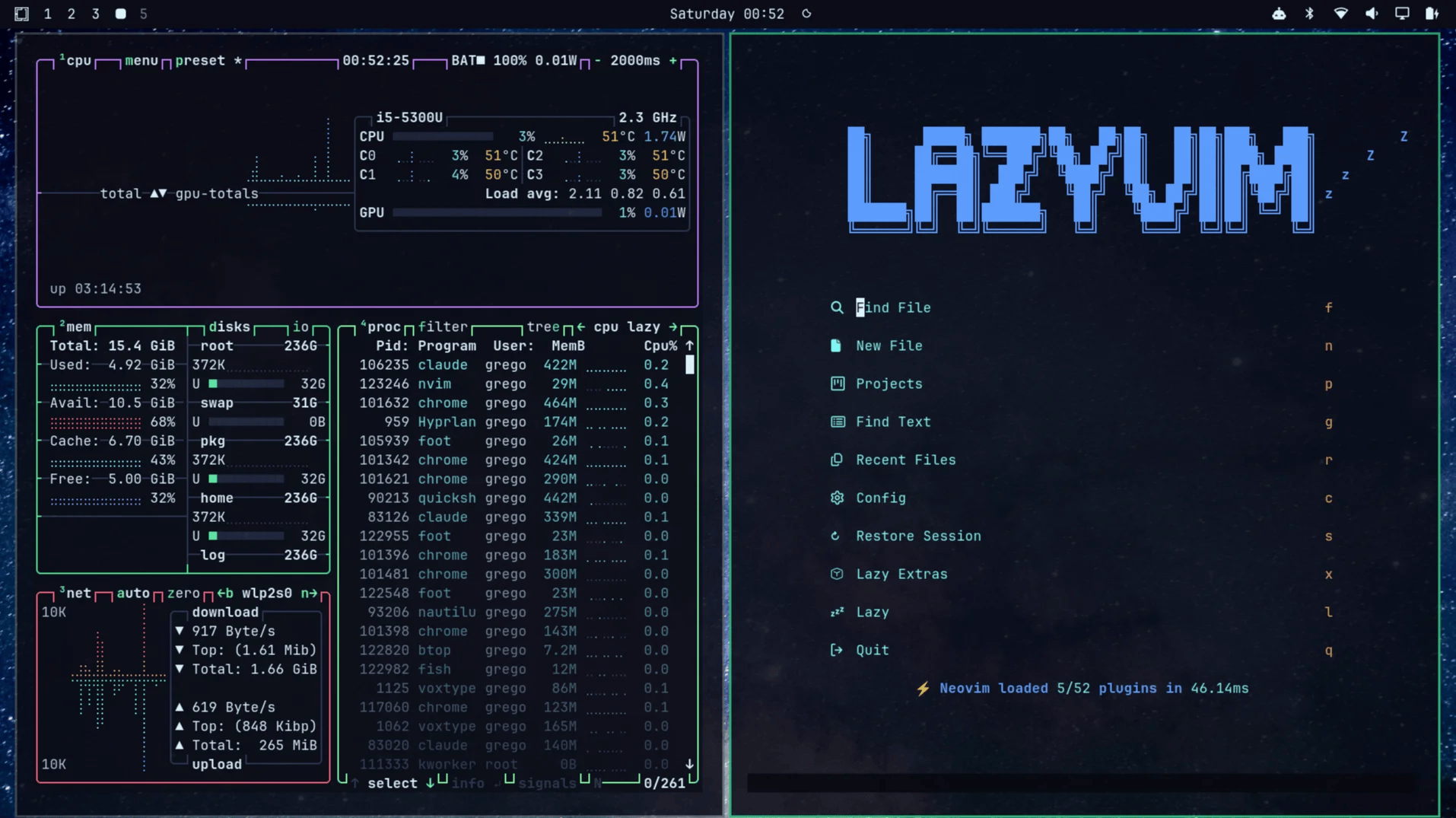This screenshot has height=818, width=1456.
Task: Click the select down arrow in proc footer
Action: coord(431,783)
